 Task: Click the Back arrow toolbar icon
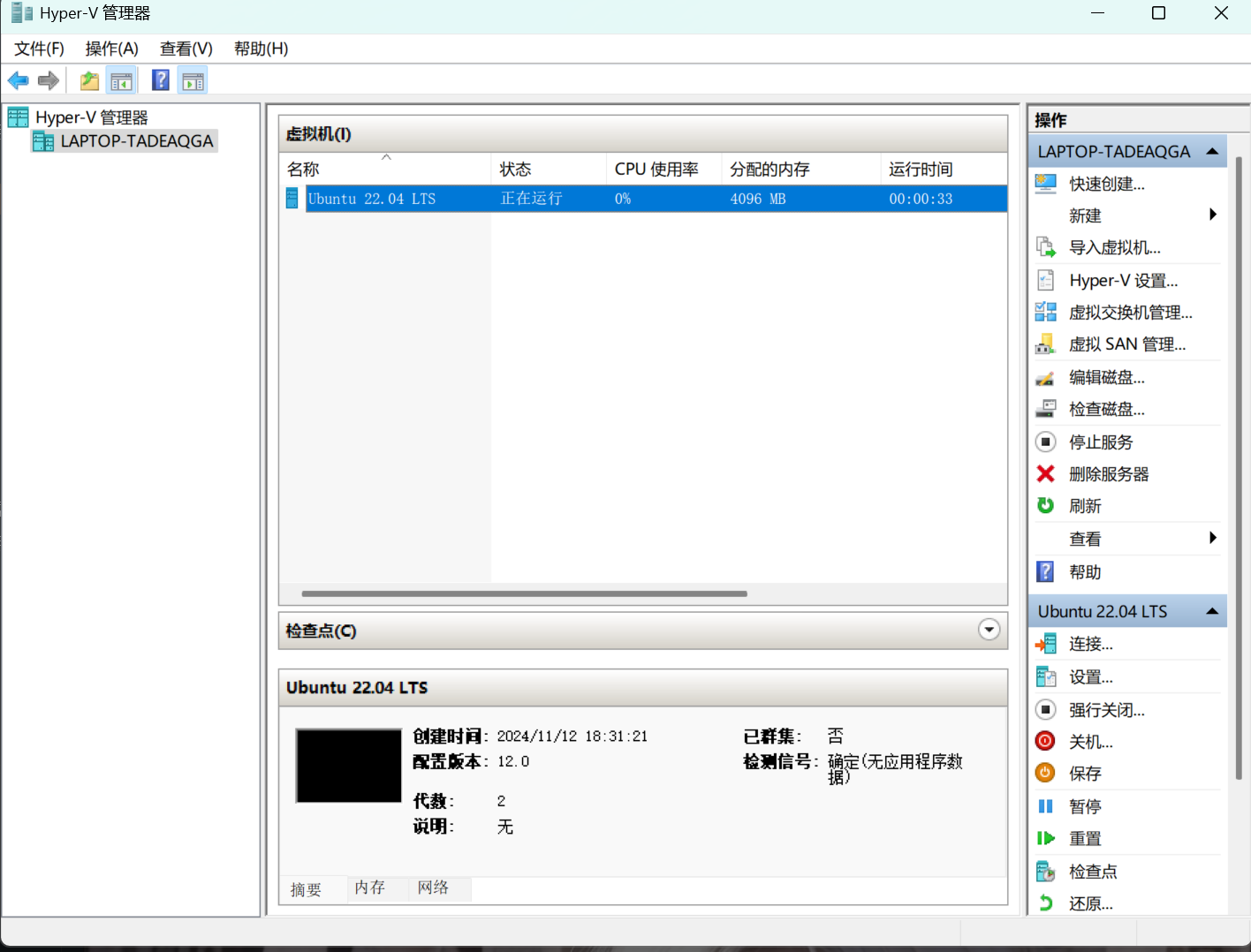click(18, 81)
